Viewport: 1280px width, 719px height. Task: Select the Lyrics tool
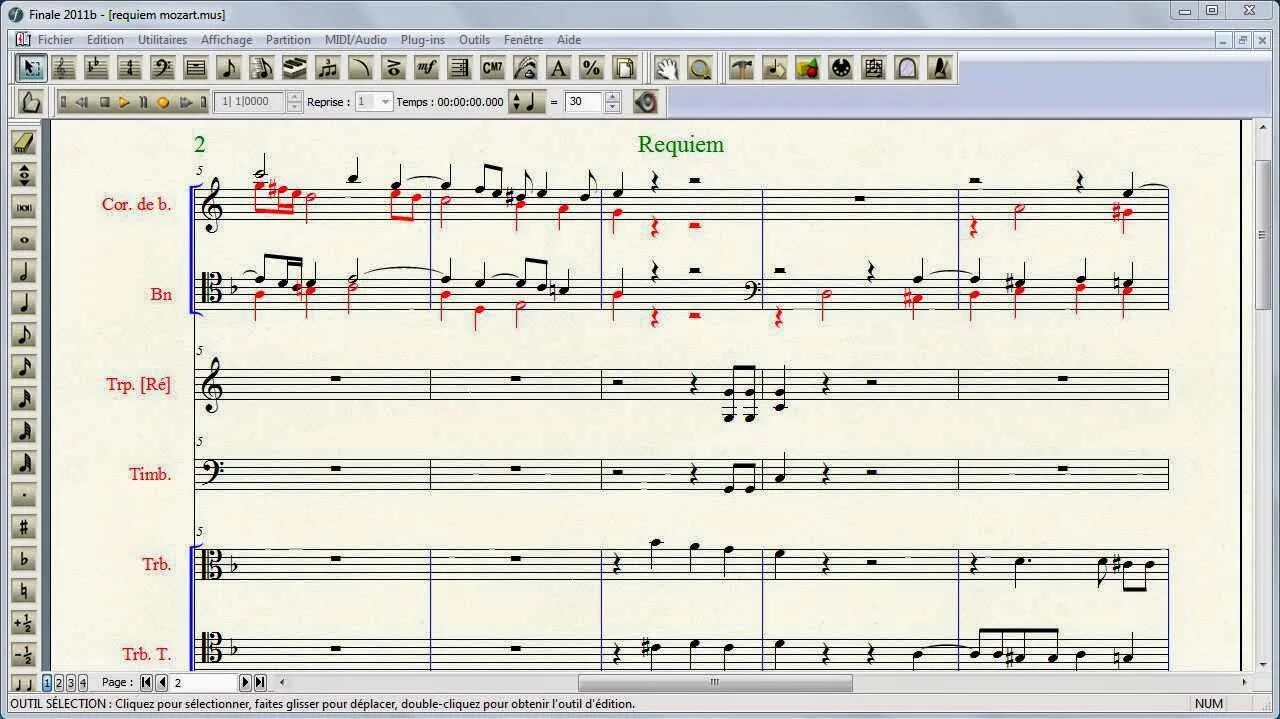(525, 68)
